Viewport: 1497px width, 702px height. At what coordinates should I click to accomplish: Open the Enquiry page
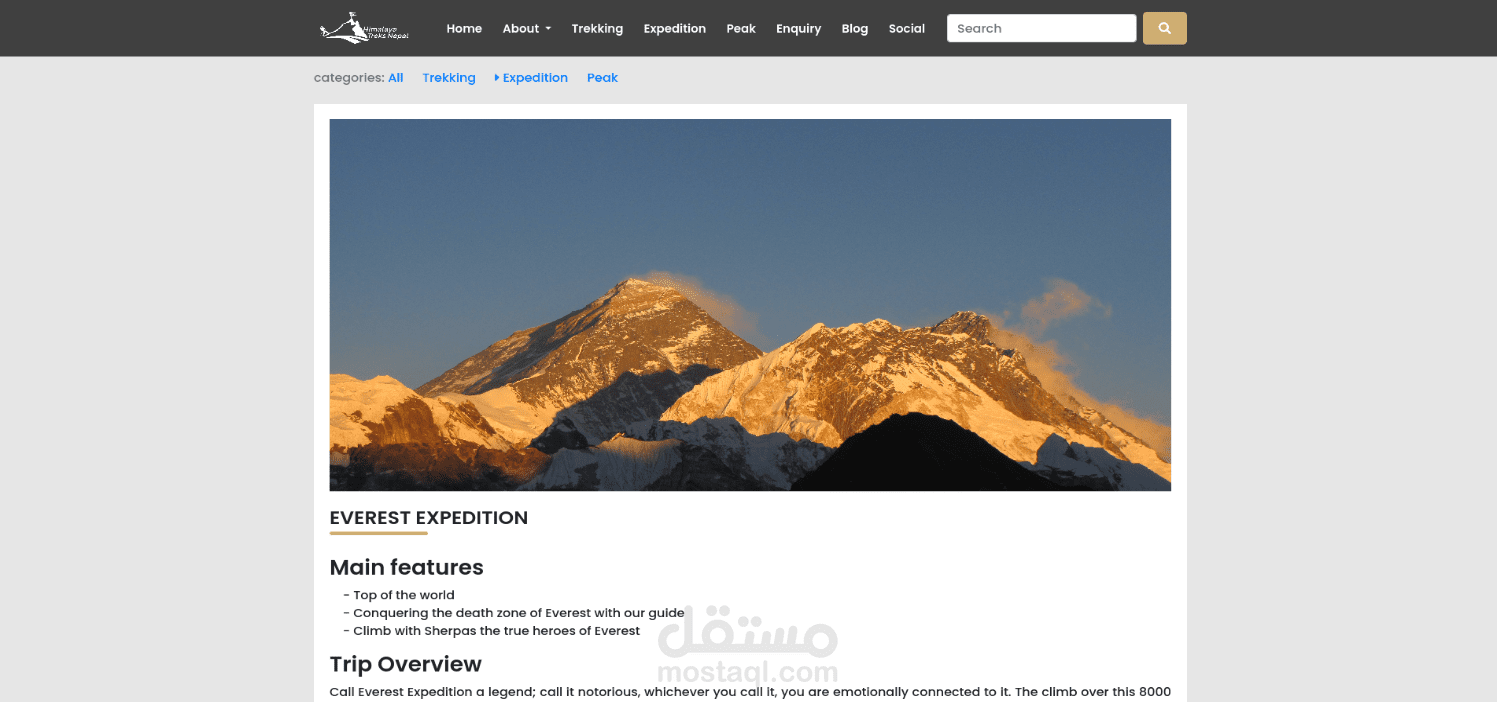pyautogui.click(x=798, y=28)
